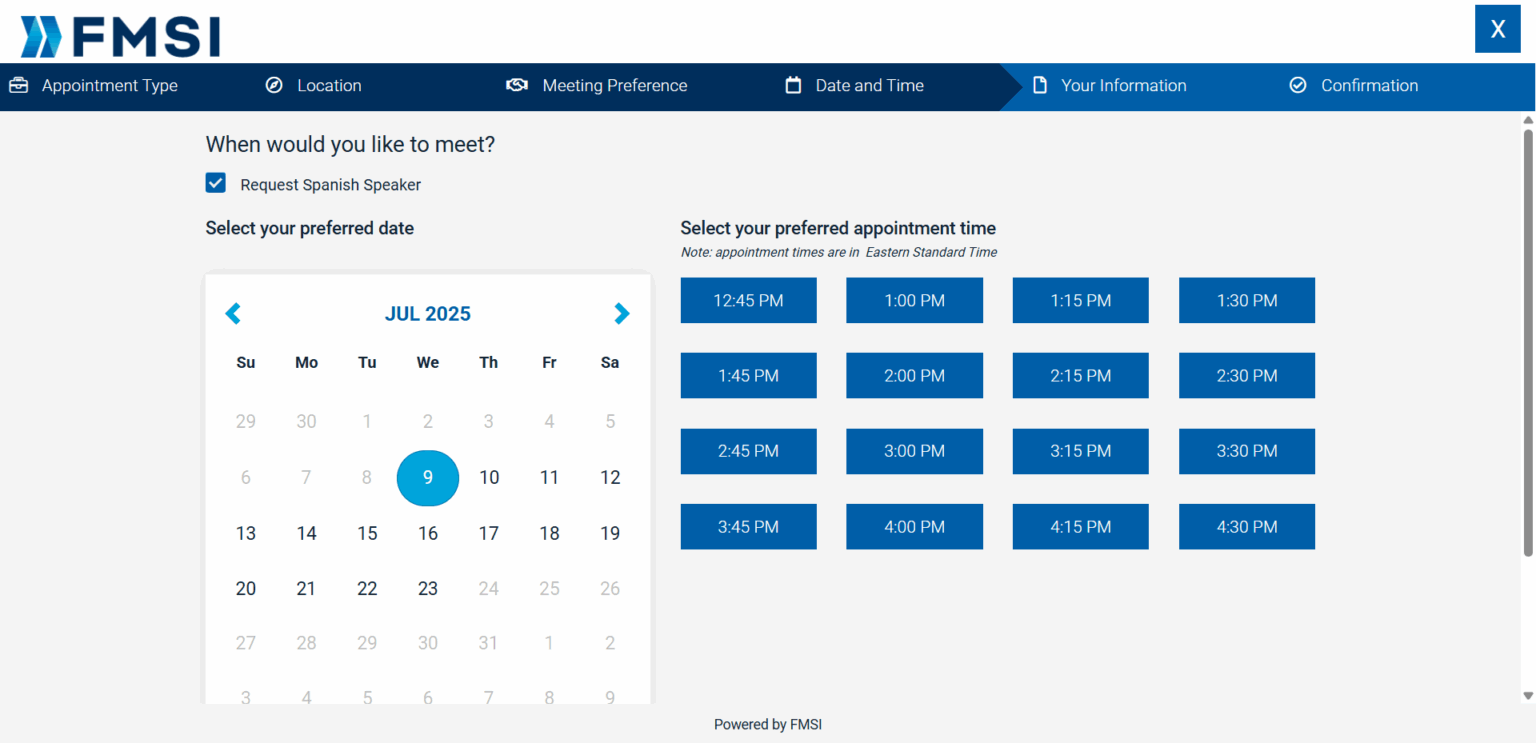Image resolution: width=1536 pixels, height=743 pixels.
Task: Select the 12:45 PM time slot
Action: click(748, 301)
